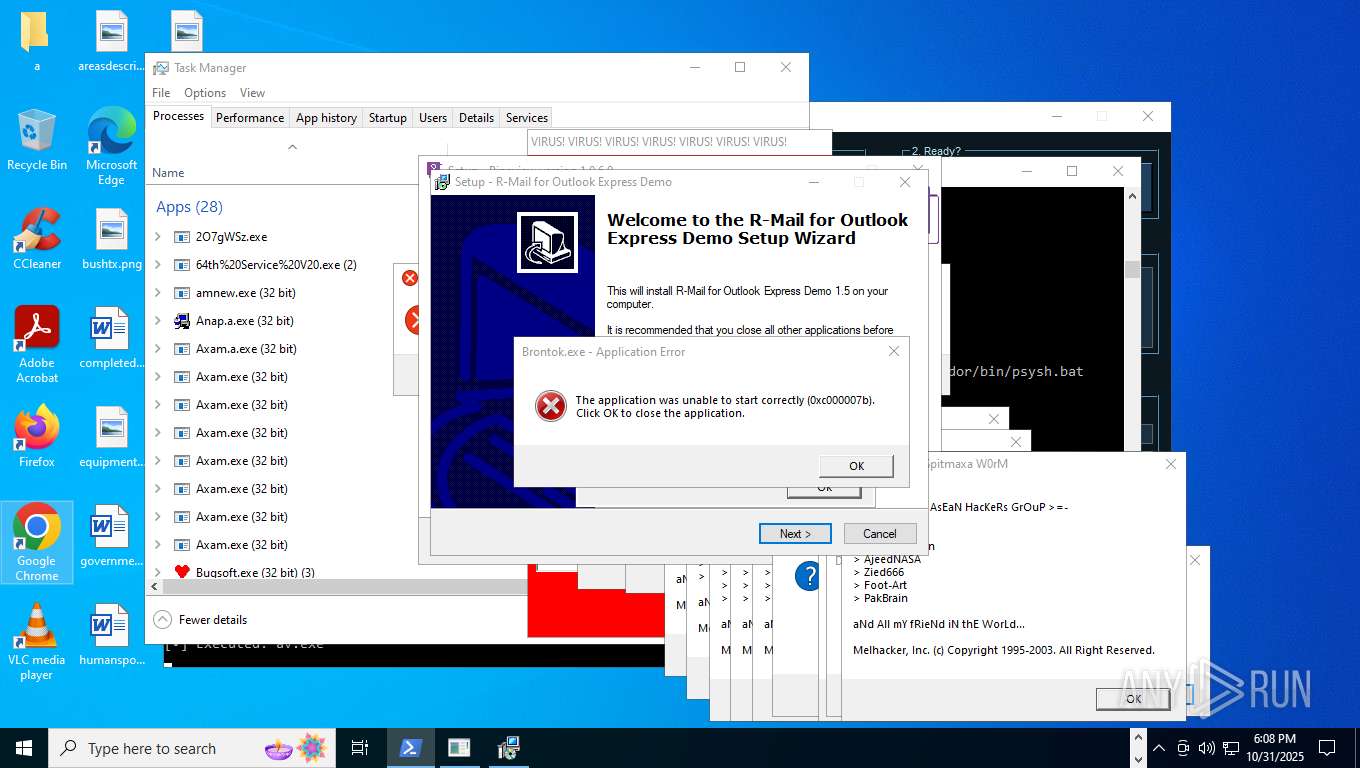
Task: Select the Axam.a.exe (32 bit) row
Action: tap(285, 349)
